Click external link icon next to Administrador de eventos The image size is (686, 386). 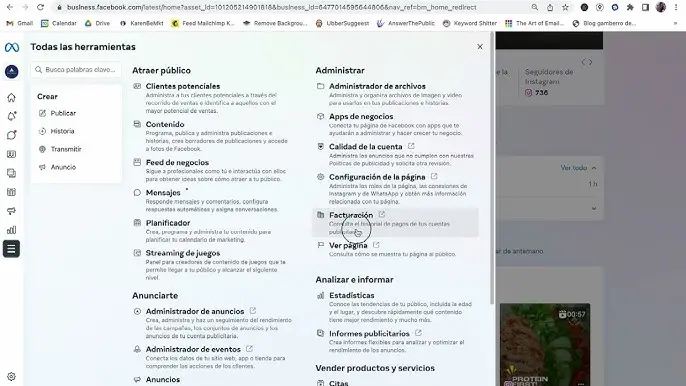(249, 348)
